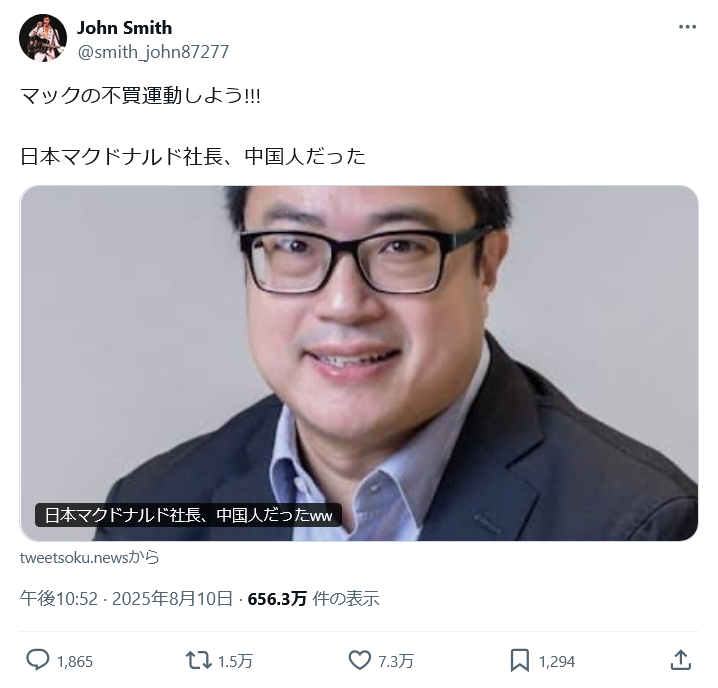Click the card caption 日本マクドナルド社長、中国人だったww
Image resolution: width=718 pixels, height=688 pixels.
coord(188,515)
